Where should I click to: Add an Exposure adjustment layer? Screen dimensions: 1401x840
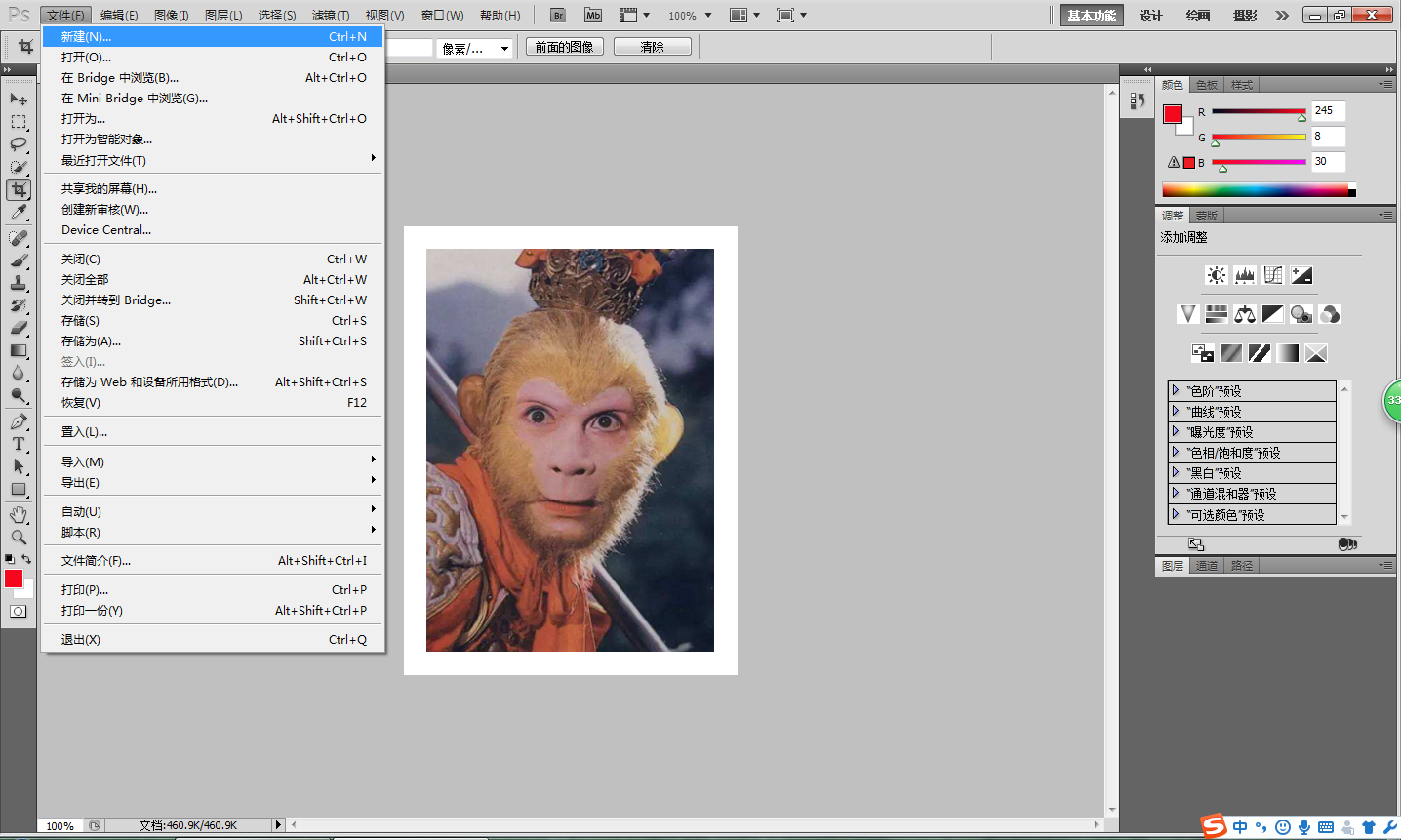point(1301,275)
